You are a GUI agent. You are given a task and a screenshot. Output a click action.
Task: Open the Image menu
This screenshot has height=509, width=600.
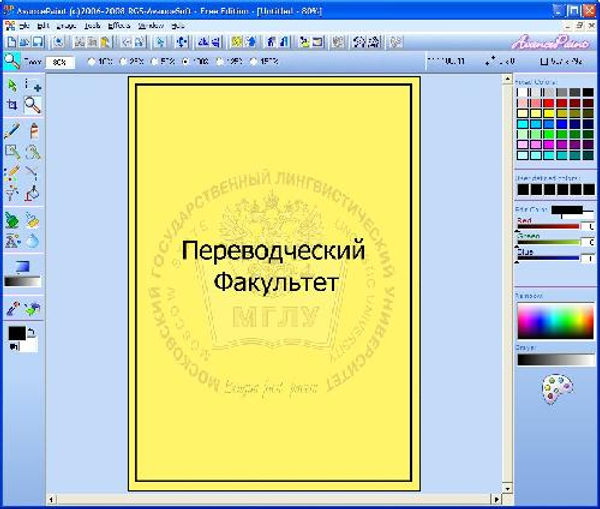tap(66, 26)
